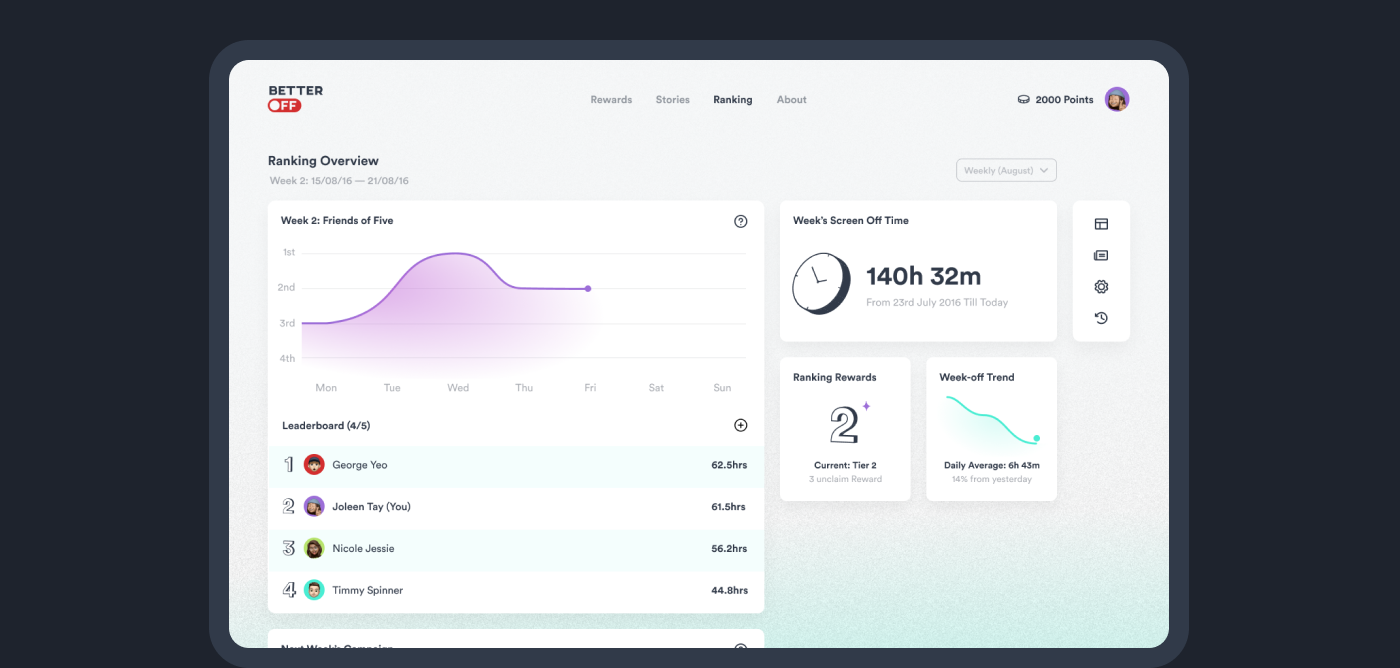Go to the Stories tab

coord(673,100)
